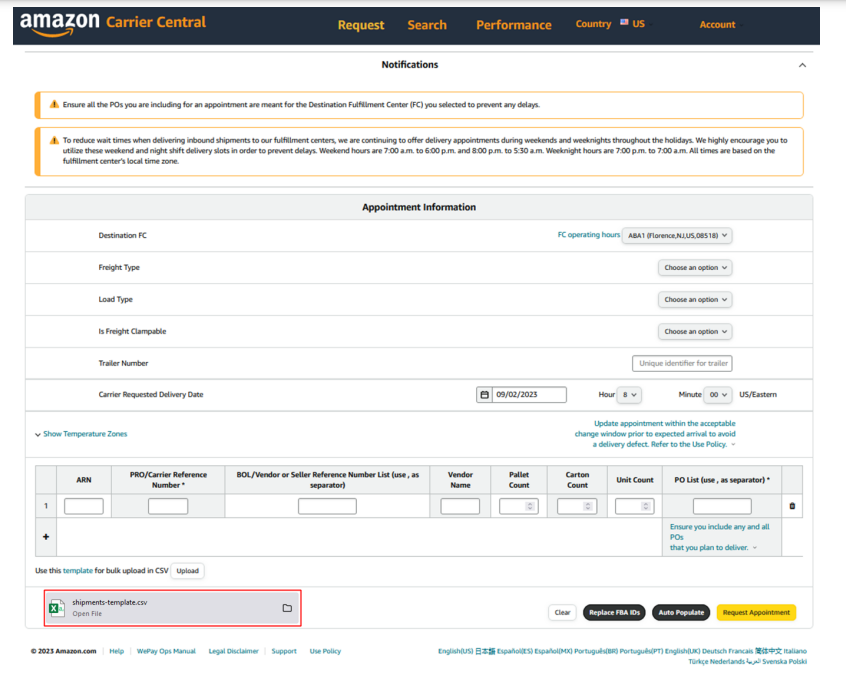Viewport: 846px width, 674px height.
Task: Open the Search menu
Action: [427, 25]
